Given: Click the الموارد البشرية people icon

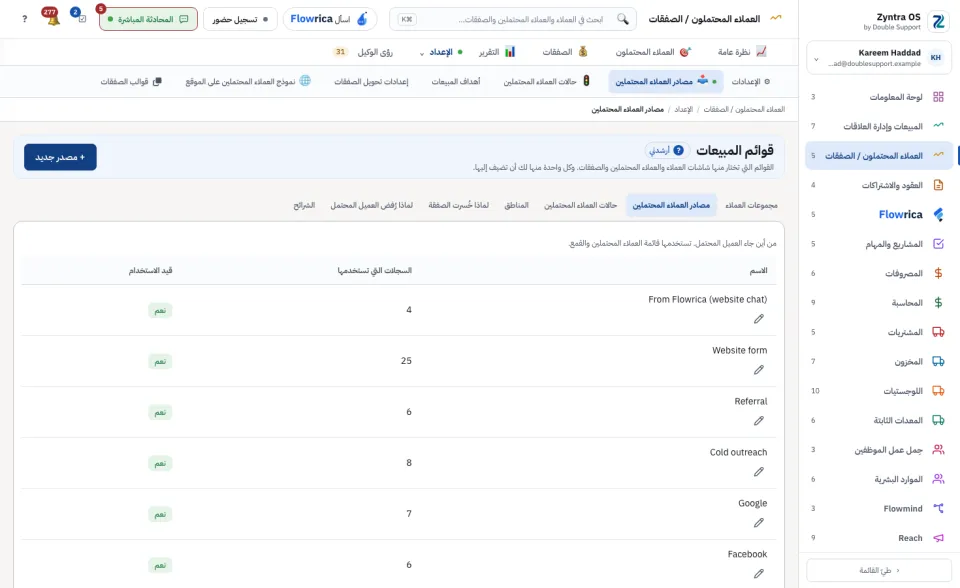Looking at the screenshot, I should coord(938,479).
